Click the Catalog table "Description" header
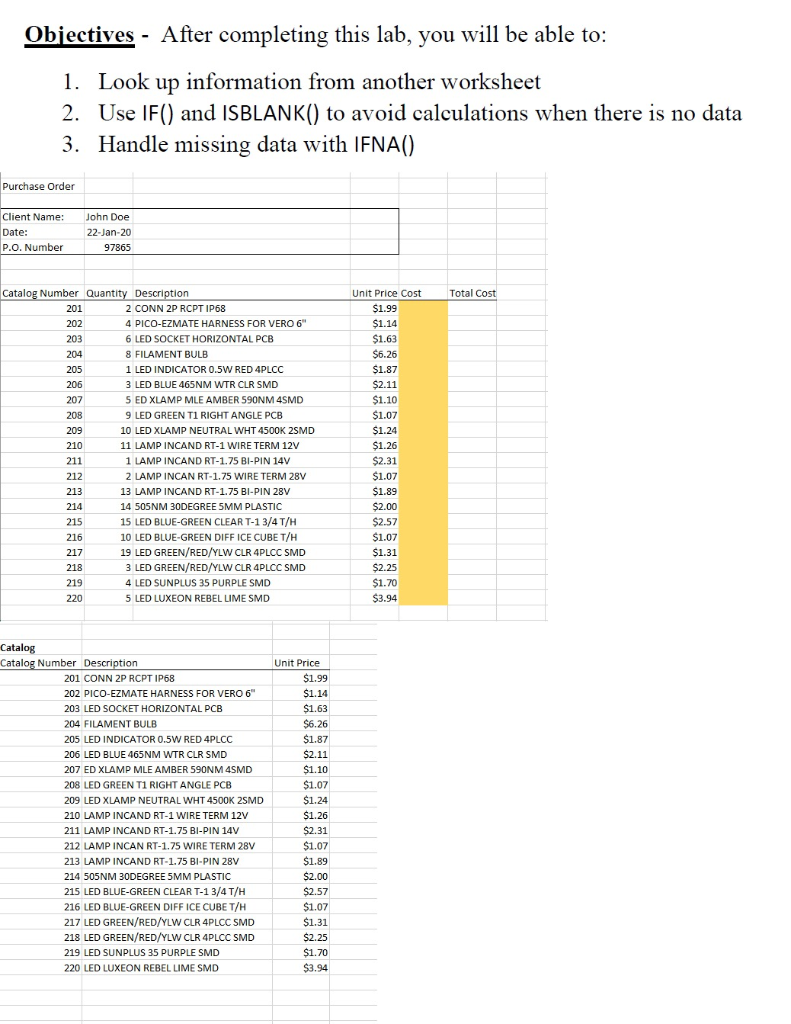Screen dimensions: 791x1024 coord(111,663)
